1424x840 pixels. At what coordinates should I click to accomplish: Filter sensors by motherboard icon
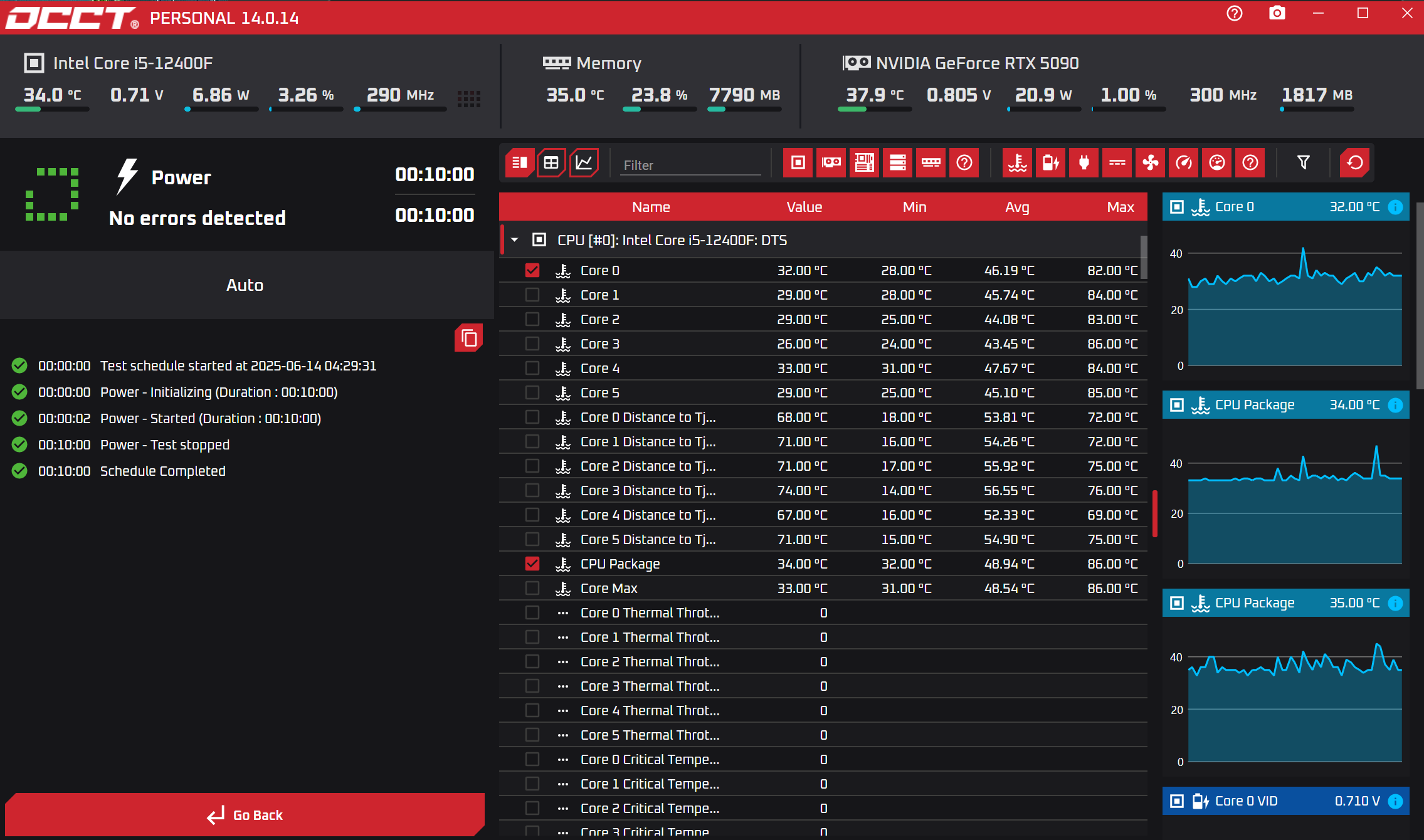(x=864, y=163)
